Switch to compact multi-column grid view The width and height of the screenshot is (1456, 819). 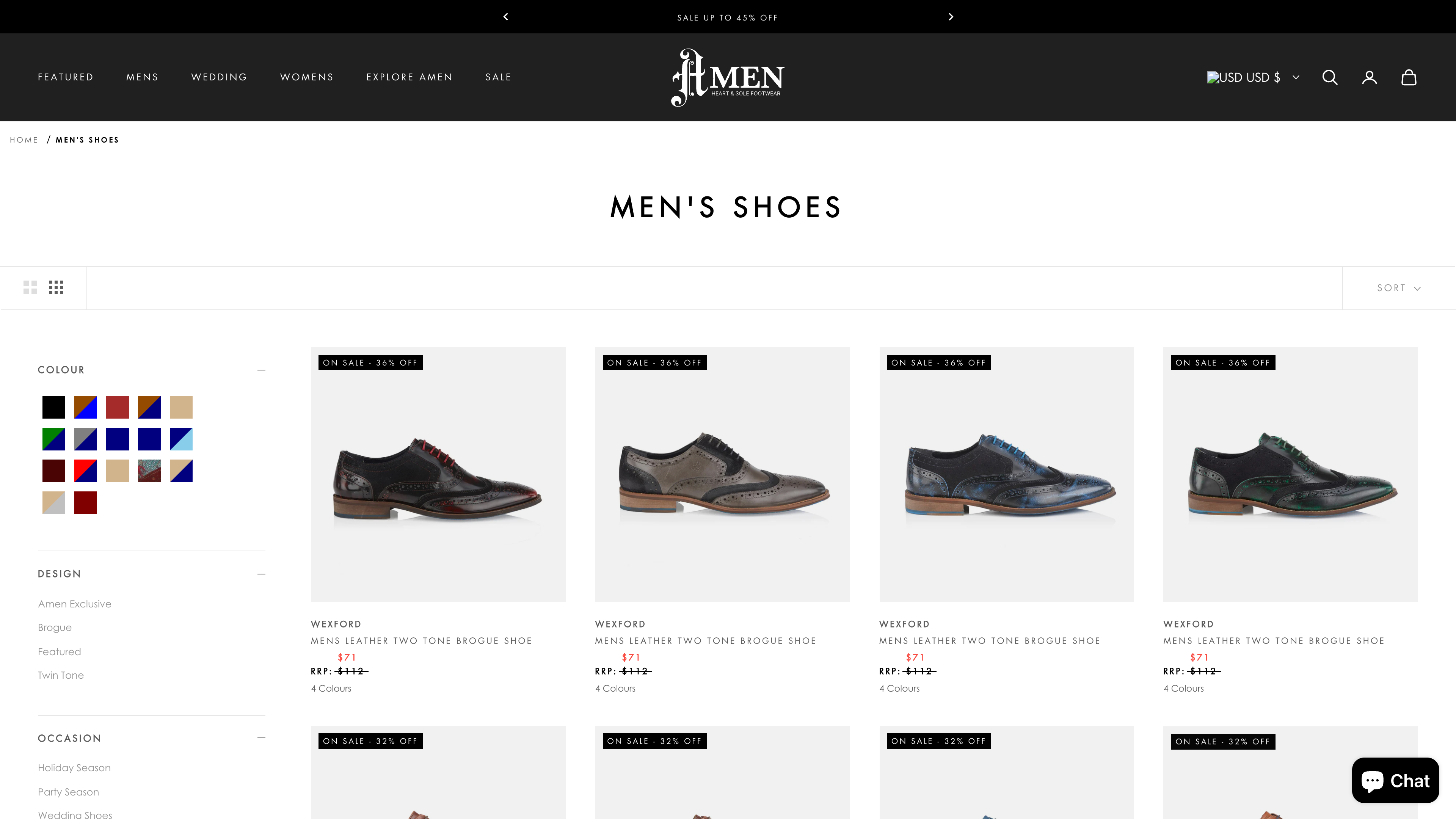click(56, 287)
